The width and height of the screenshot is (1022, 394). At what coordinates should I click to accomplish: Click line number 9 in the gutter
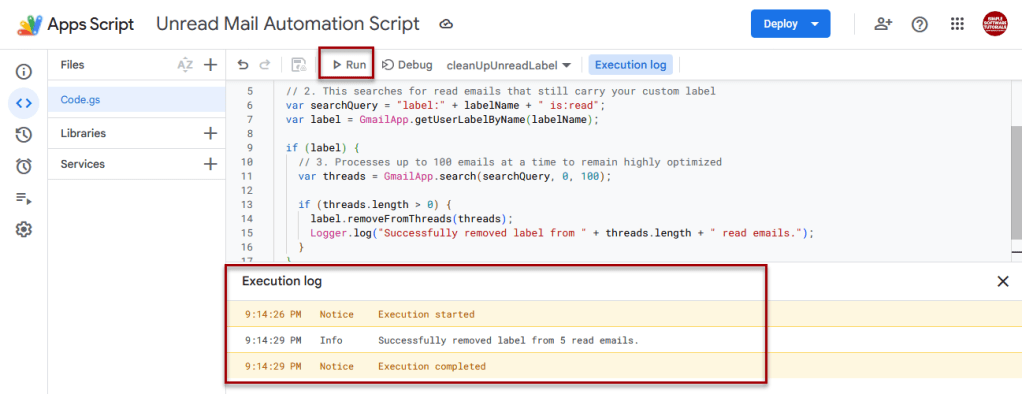(x=250, y=147)
